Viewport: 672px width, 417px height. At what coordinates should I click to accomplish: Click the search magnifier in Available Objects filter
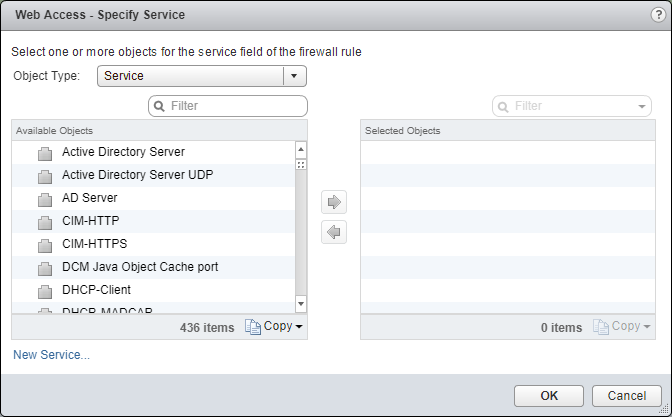(x=159, y=106)
